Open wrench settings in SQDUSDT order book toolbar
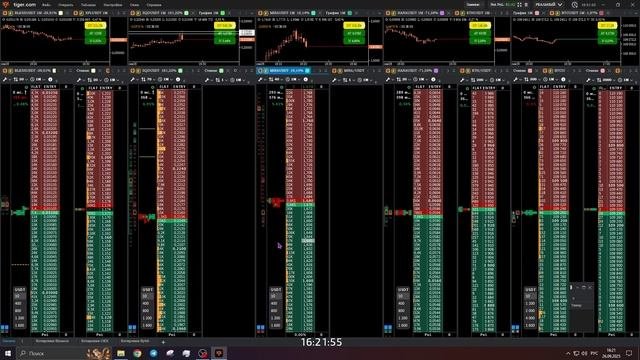The width and height of the screenshot is (640, 360). (133, 80)
